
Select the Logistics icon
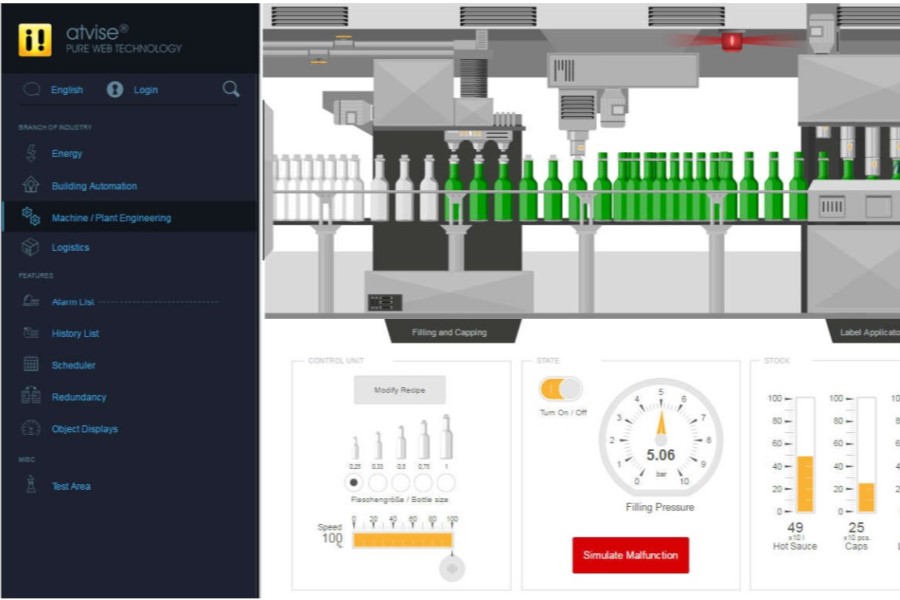point(32,247)
